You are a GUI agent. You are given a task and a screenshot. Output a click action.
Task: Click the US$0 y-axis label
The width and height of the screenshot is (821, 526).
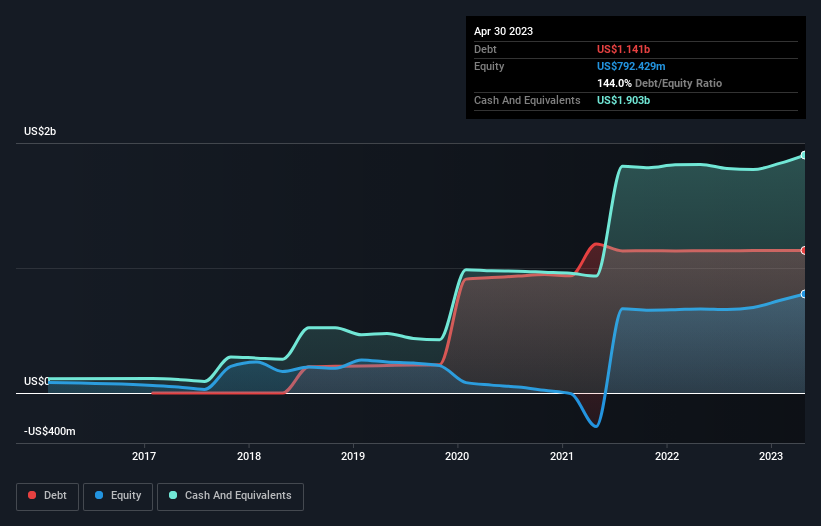point(37,381)
